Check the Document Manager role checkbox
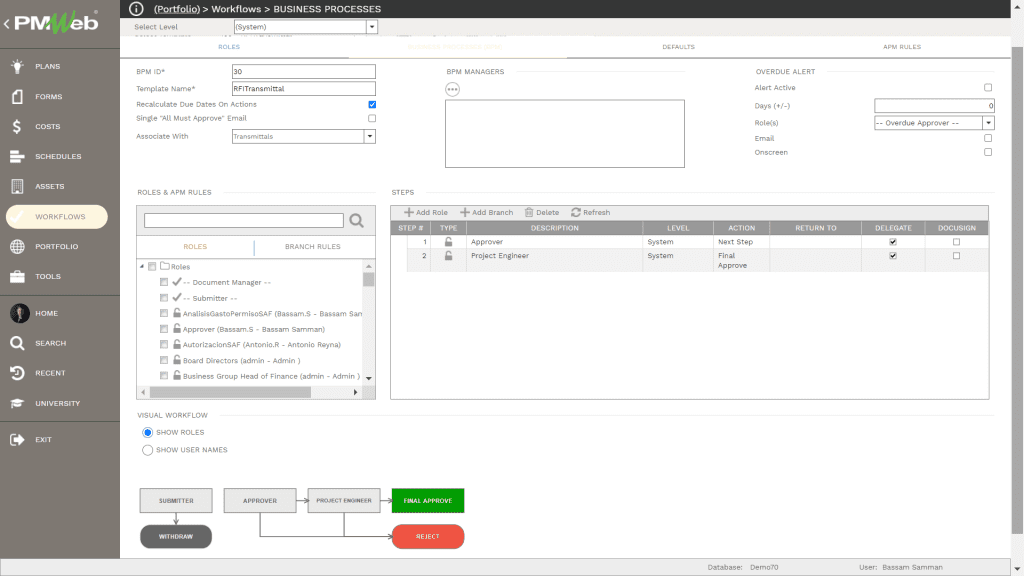1024x576 pixels. click(x=164, y=282)
